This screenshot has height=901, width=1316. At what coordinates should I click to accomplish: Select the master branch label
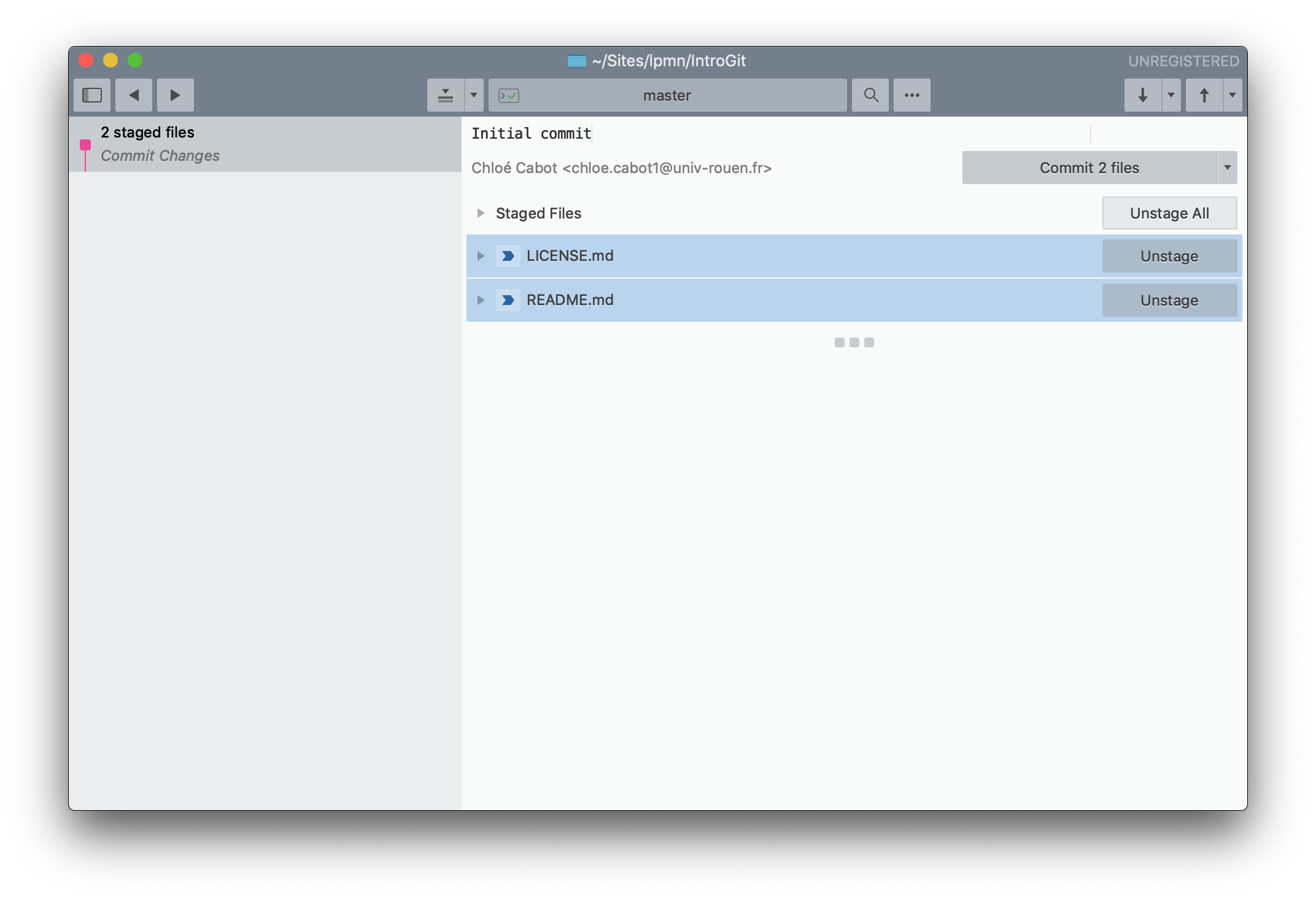tap(669, 94)
